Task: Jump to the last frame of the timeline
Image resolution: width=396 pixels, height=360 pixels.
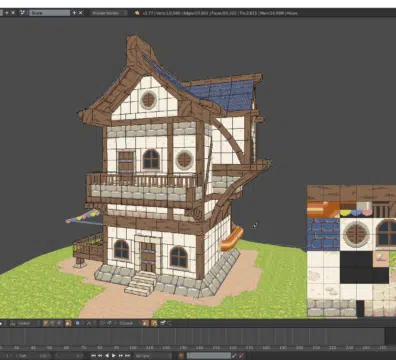Action: [x=127, y=356]
